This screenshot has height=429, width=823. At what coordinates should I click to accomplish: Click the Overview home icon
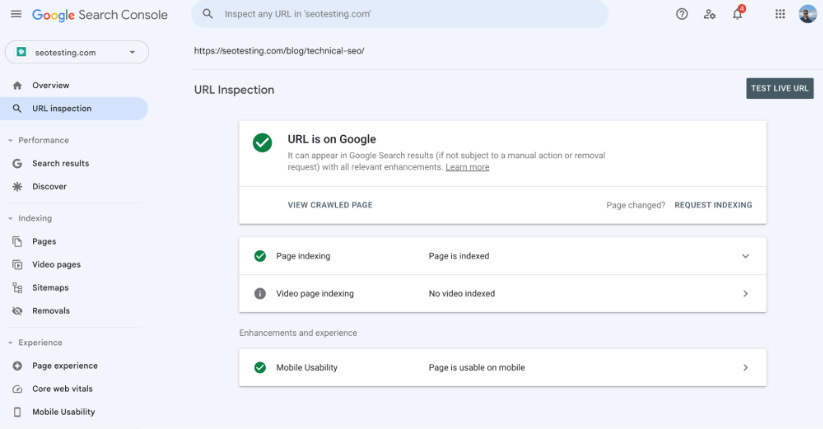click(x=17, y=85)
